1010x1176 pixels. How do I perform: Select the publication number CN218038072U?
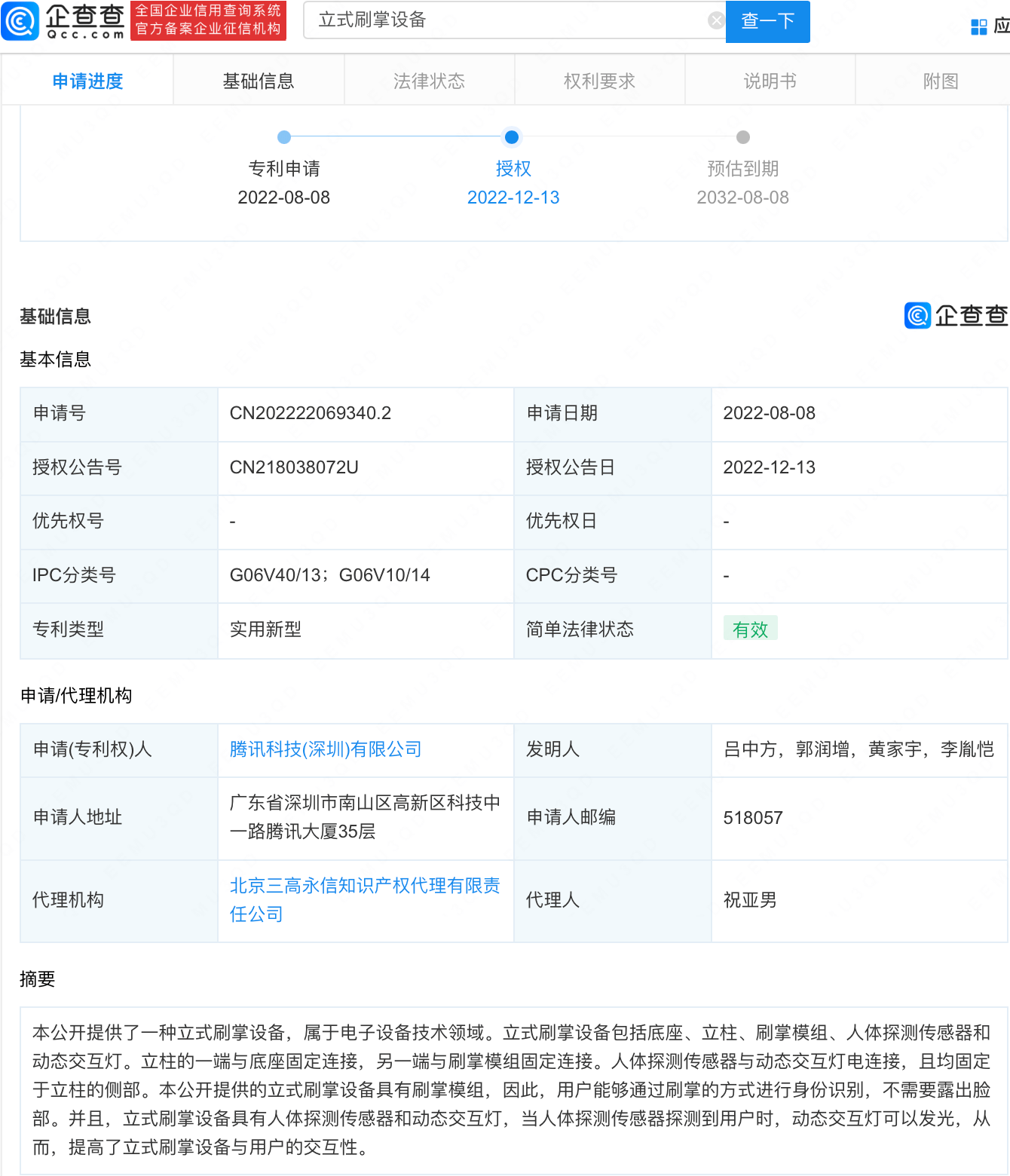click(294, 467)
